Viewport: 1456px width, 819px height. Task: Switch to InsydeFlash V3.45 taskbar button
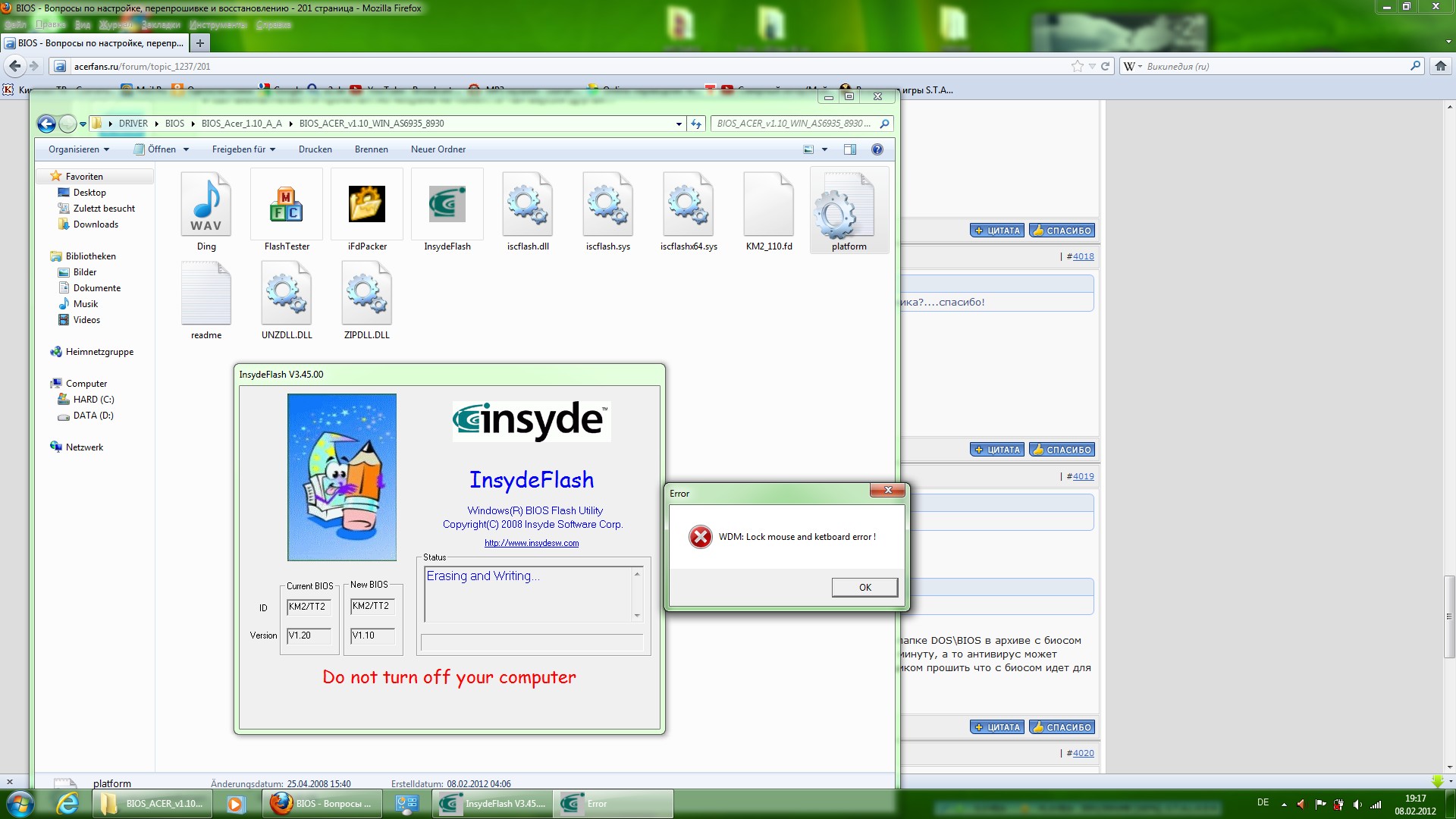(493, 804)
